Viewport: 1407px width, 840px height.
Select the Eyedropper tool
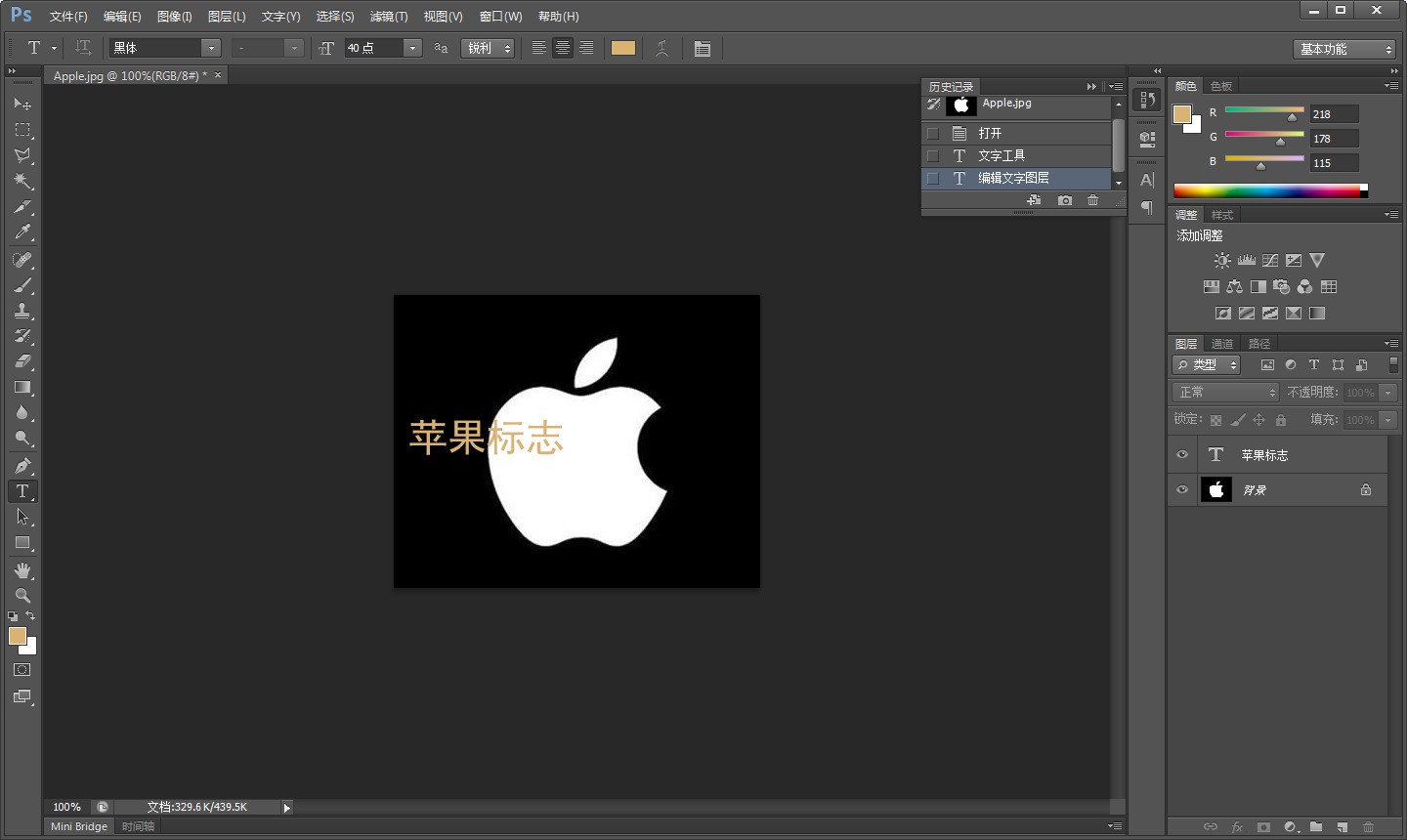pos(22,232)
